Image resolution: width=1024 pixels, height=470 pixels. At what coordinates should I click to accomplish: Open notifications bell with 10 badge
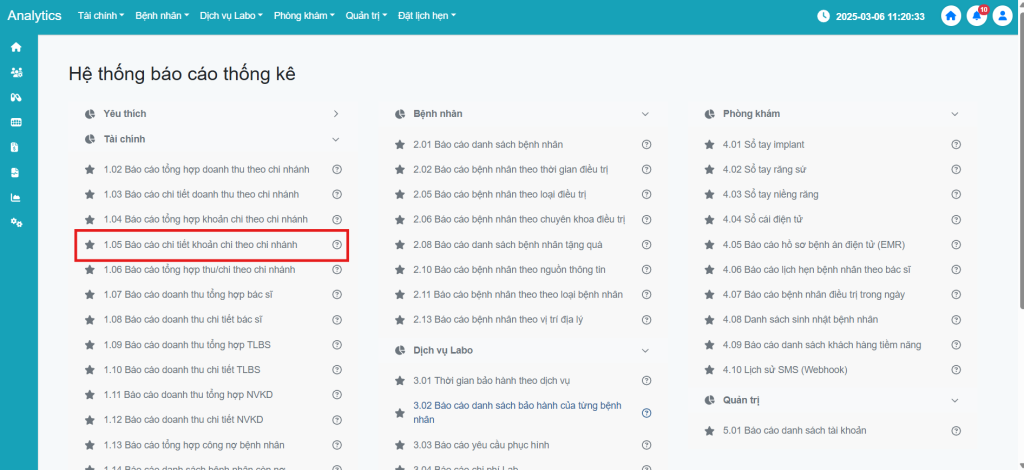tap(976, 16)
